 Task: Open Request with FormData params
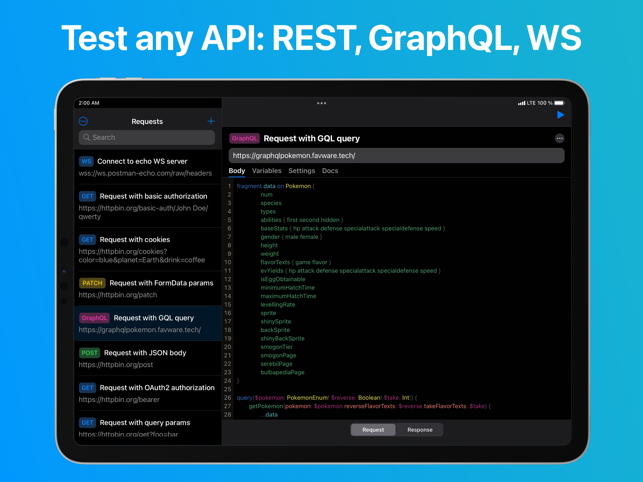click(x=148, y=288)
